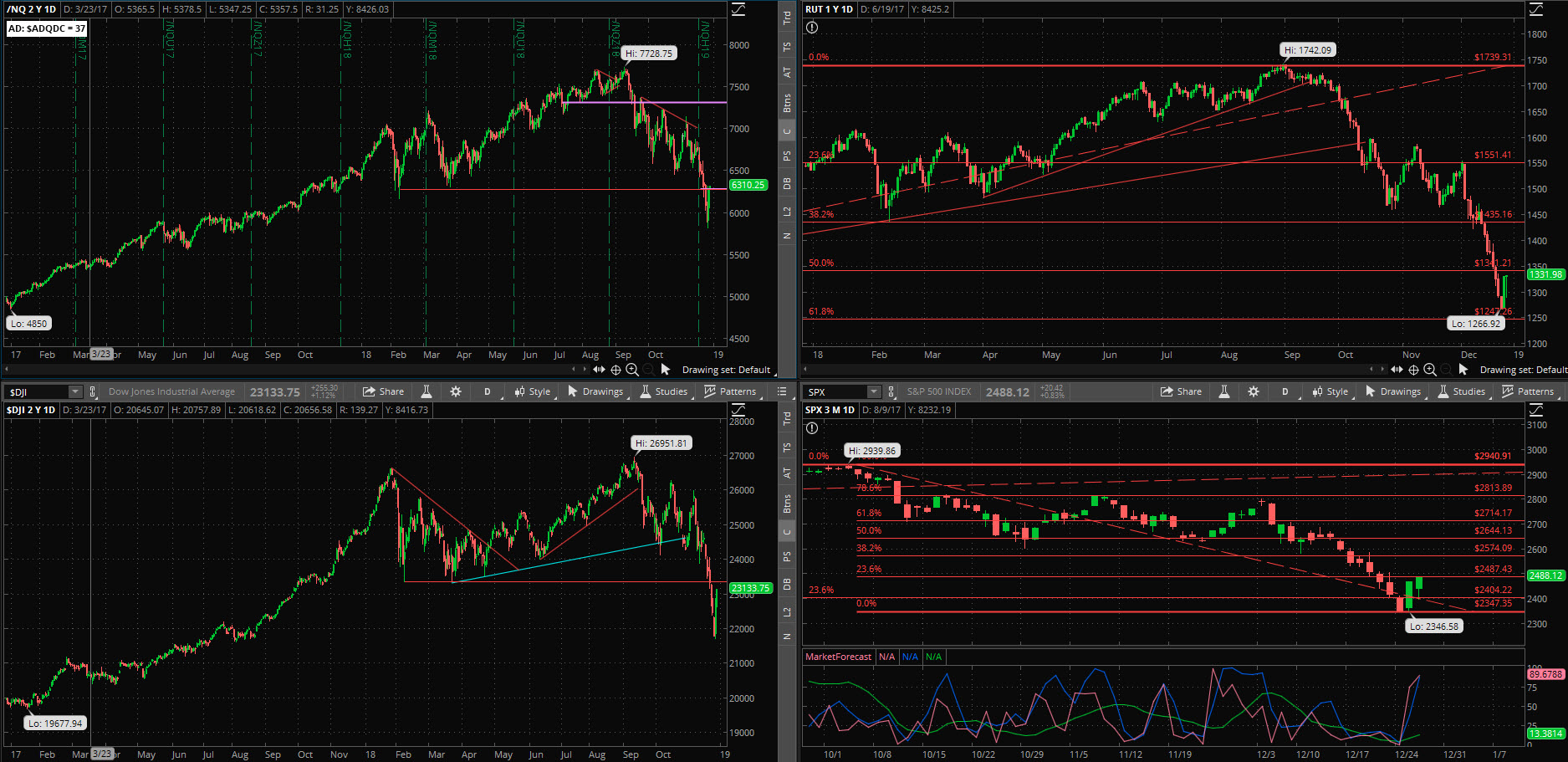Open the PS side tab next to /NQ chart
1568x762 pixels.
787,156
